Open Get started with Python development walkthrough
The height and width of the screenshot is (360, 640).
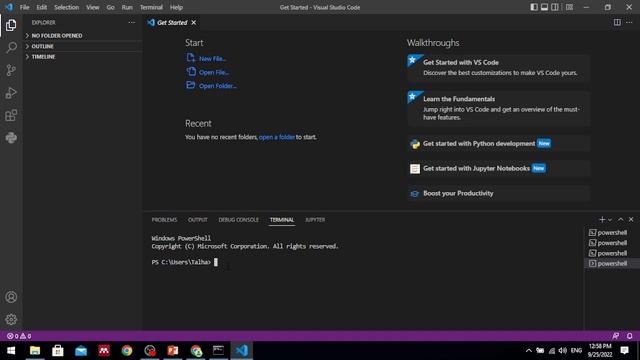498,144
